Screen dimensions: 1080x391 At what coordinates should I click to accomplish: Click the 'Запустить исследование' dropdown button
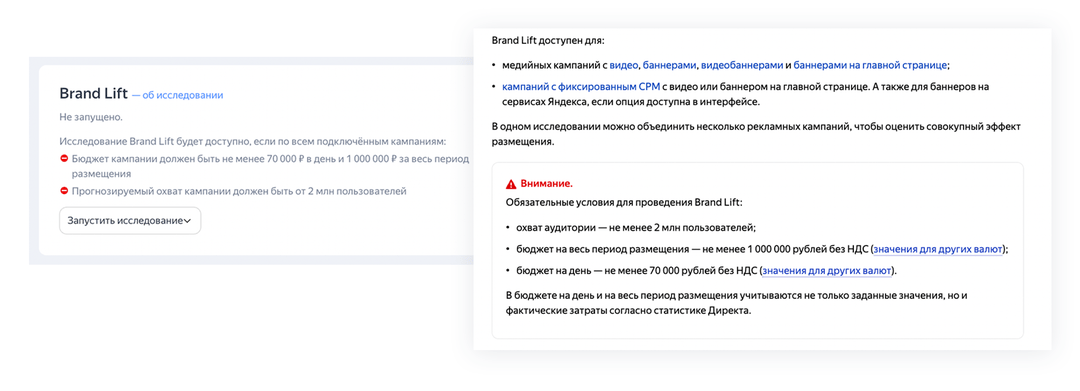[x=130, y=221]
